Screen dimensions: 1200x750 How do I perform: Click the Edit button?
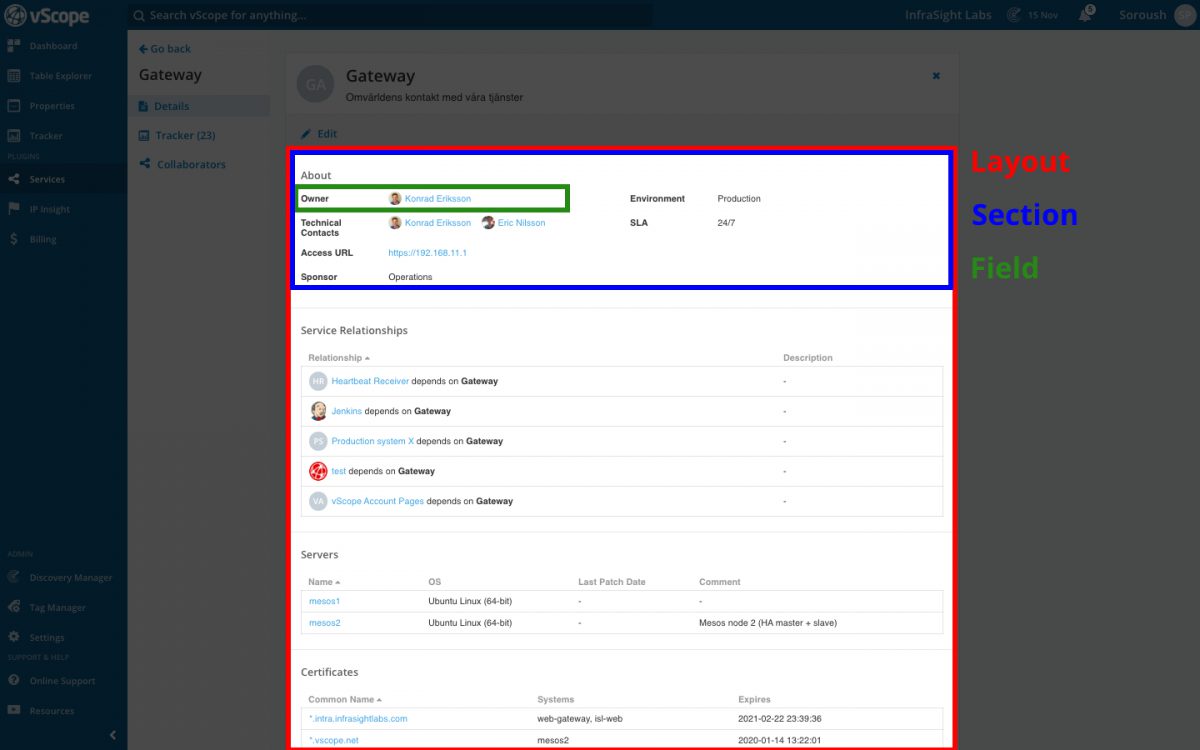(319, 134)
